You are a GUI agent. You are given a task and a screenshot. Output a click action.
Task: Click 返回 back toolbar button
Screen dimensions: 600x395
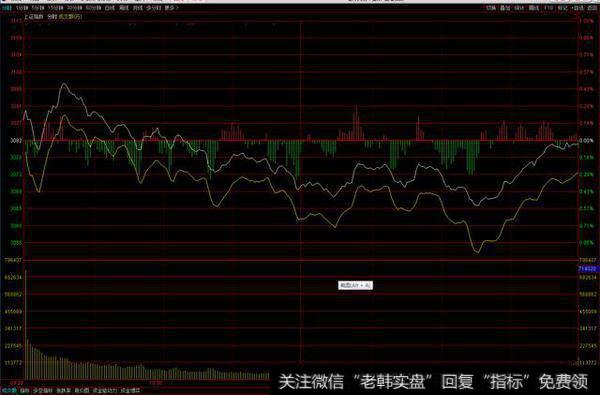pyautogui.click(x=592, y=8)
